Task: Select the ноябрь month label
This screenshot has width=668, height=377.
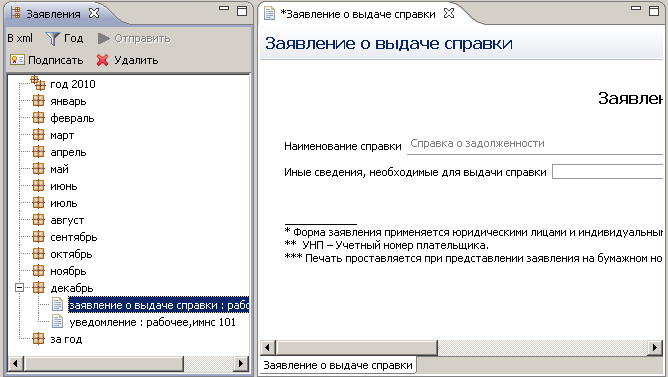Action: tap(68, 271)
